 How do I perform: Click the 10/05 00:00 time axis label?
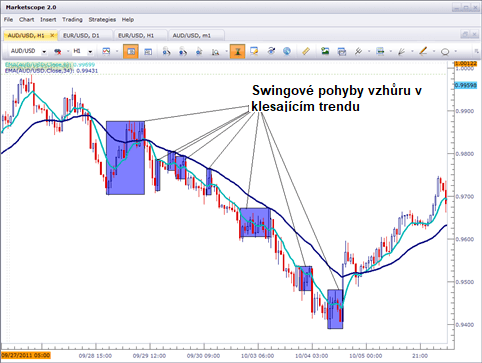pyautogui.click(x=366, y=356)
